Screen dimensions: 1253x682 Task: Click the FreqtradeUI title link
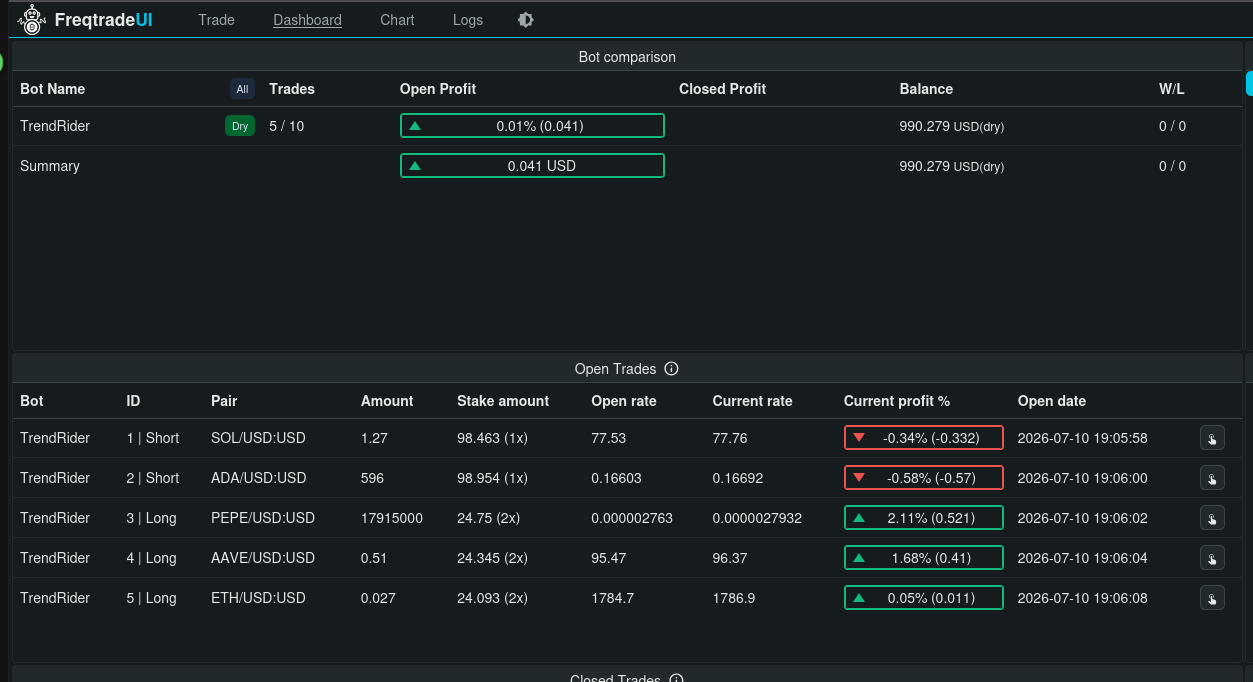(x=103, y=20)
